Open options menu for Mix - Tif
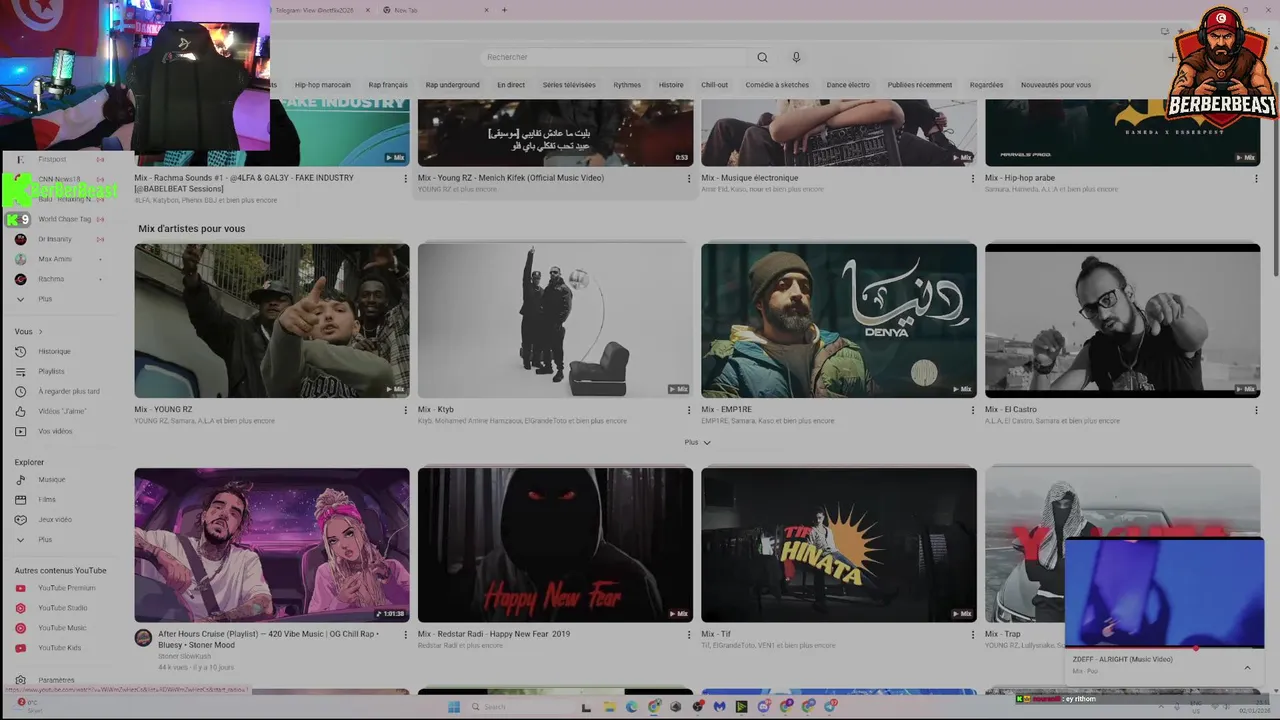This screenshot has height=720, width=1280. pyautogui.click(x=973, y=635)
